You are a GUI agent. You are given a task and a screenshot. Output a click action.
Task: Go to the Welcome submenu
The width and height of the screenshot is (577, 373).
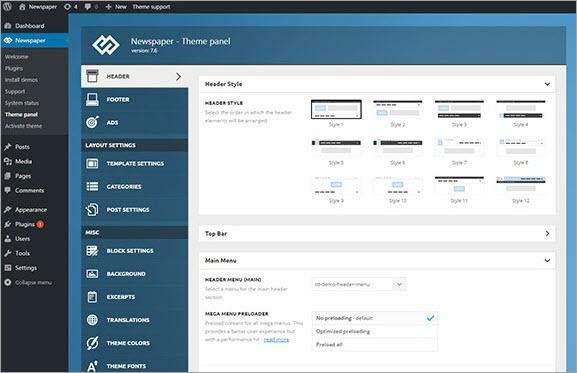[x=17, y=57]
